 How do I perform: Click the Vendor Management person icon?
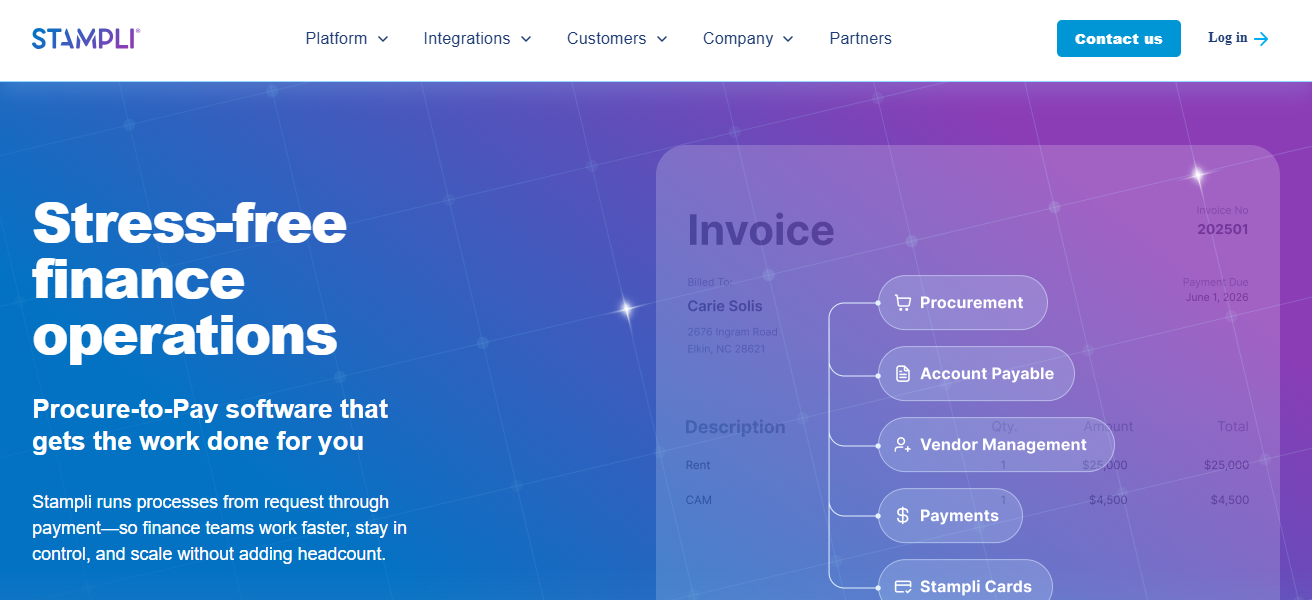pyautogui.click(x=903, y=445)
